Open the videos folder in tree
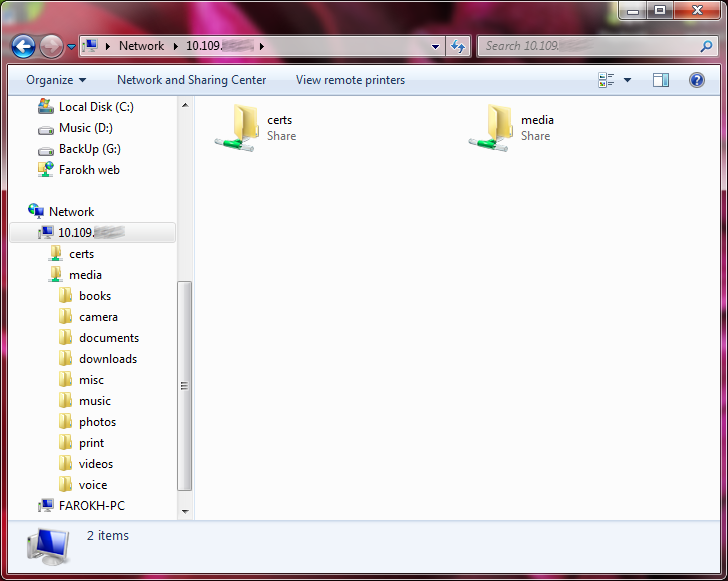Image resolution: width=728 pixels, height=581 pixels. tap(96, 464)
